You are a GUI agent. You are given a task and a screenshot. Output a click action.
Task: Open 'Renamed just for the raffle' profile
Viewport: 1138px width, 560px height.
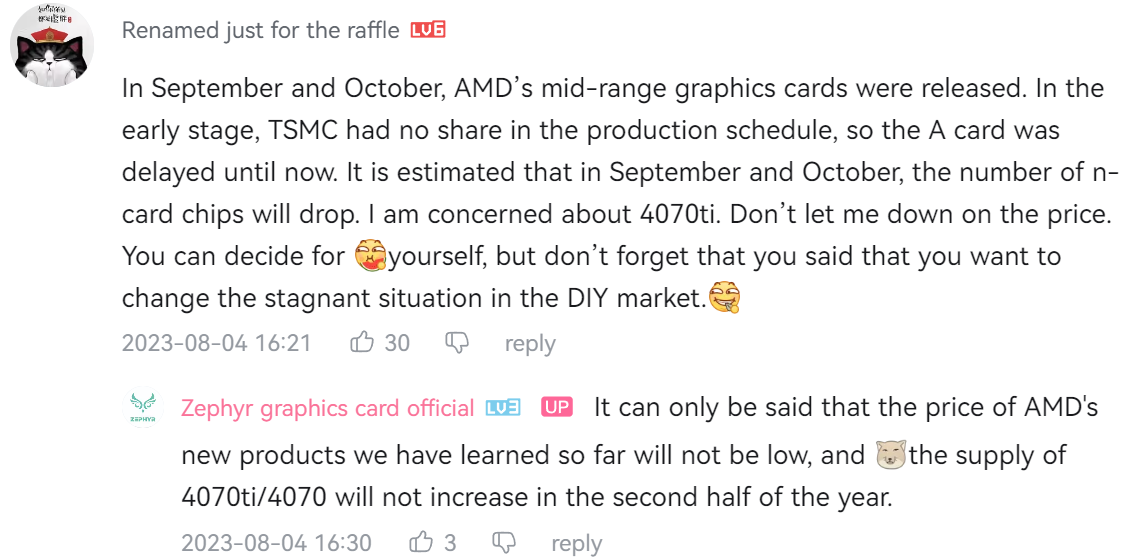tap(261, 30)
